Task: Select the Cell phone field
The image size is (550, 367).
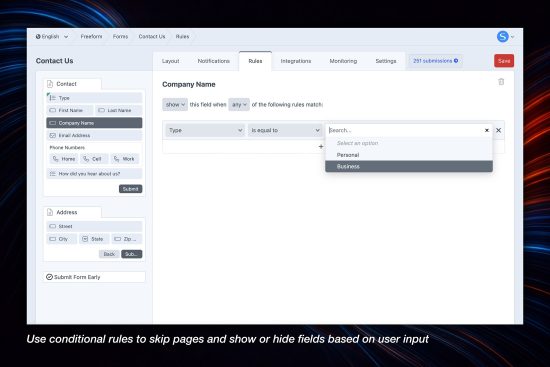Action: pyautogui.click(x=94, y=159)
